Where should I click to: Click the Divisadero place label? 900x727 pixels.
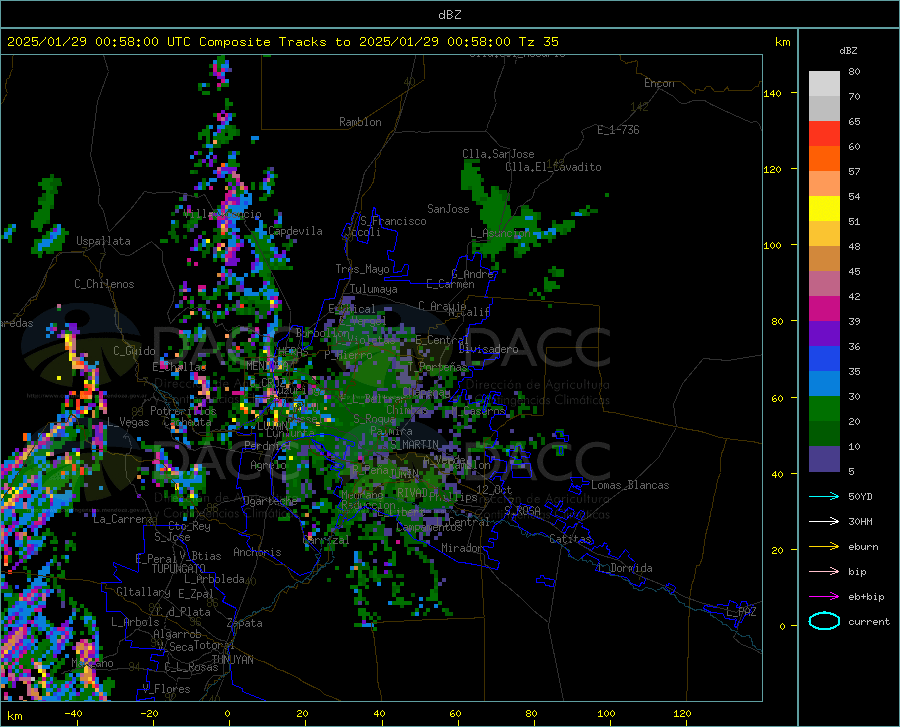click(488, 349)
